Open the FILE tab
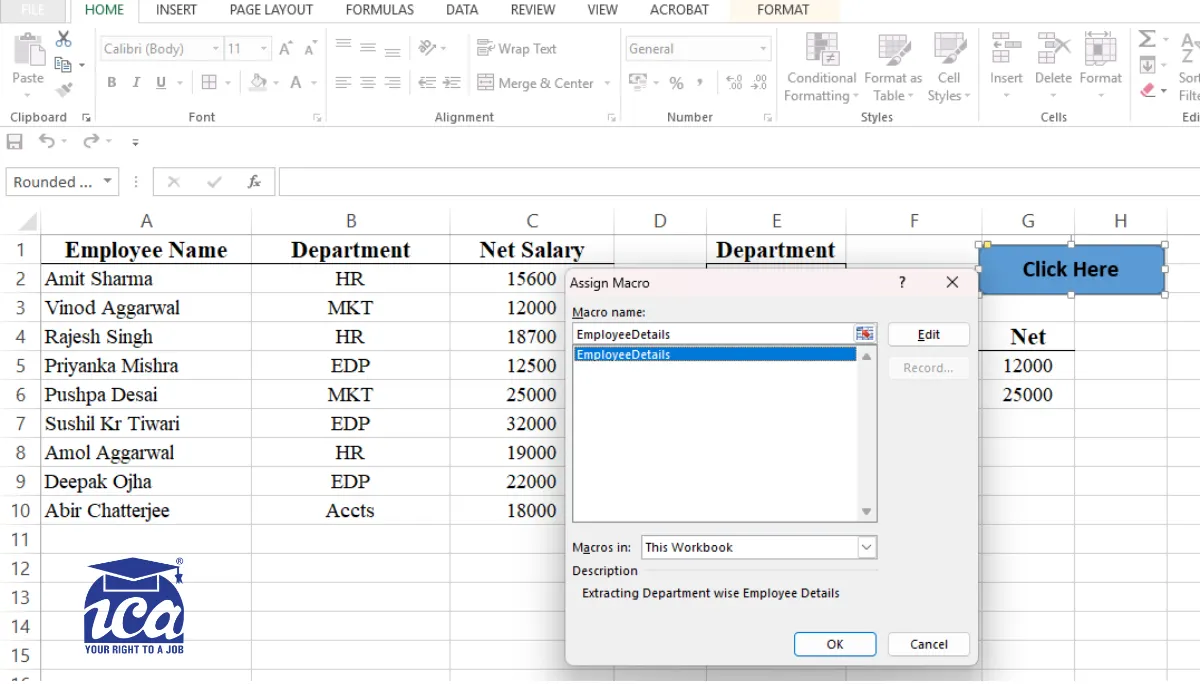Viewport: 1200px width, 684px height. (33, 10)
